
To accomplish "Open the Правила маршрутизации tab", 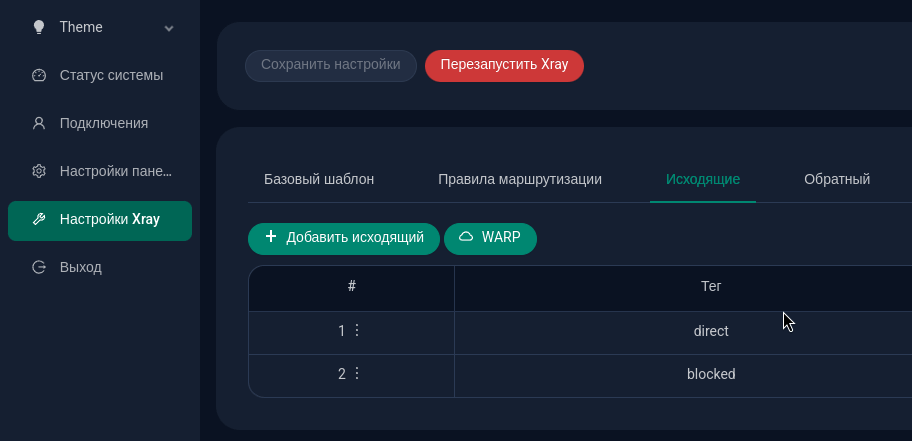I will 520,179.
